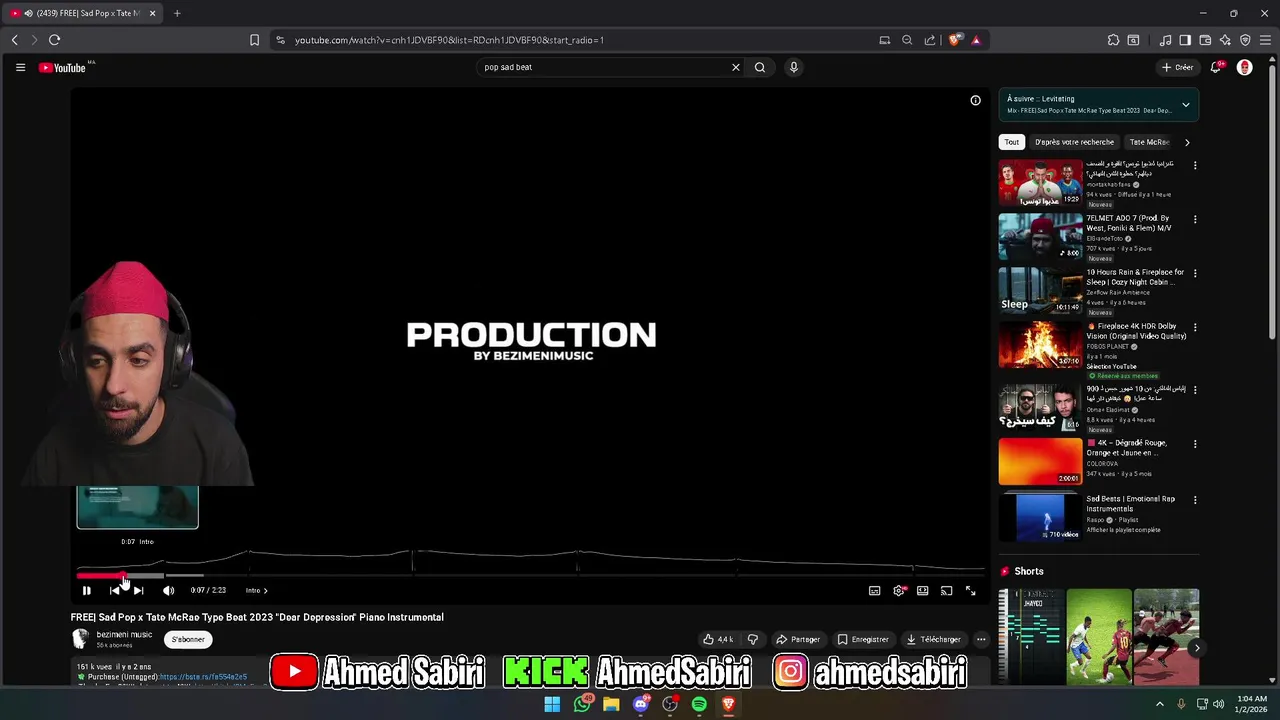
Task: Open options for 7ELMET ADO 7 video
Action: point(1194,219)
